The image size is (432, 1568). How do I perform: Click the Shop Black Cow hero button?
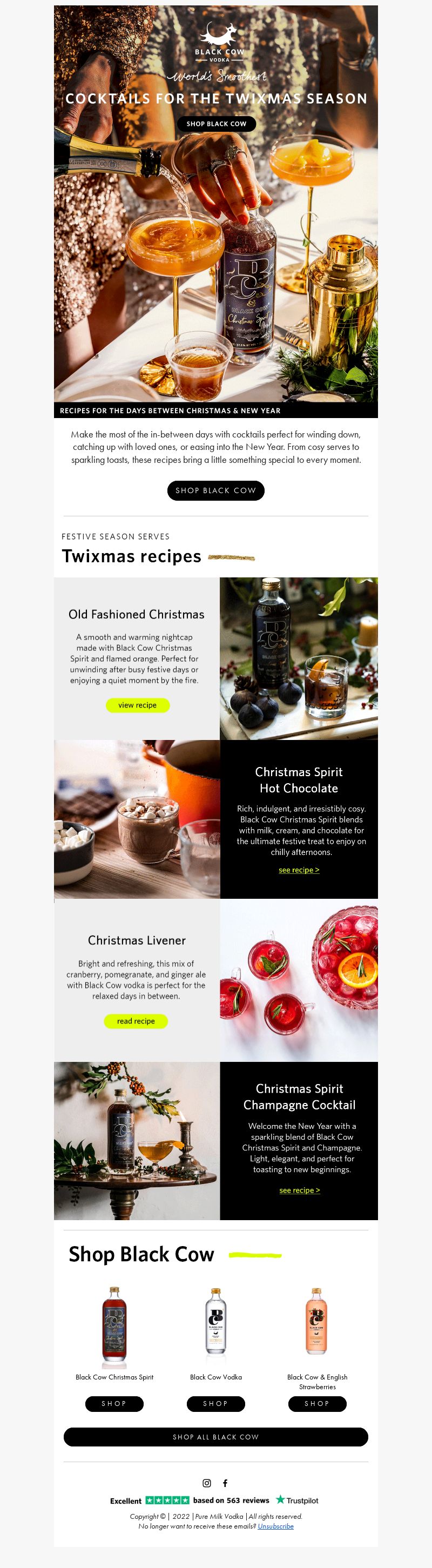click(217, 124)
